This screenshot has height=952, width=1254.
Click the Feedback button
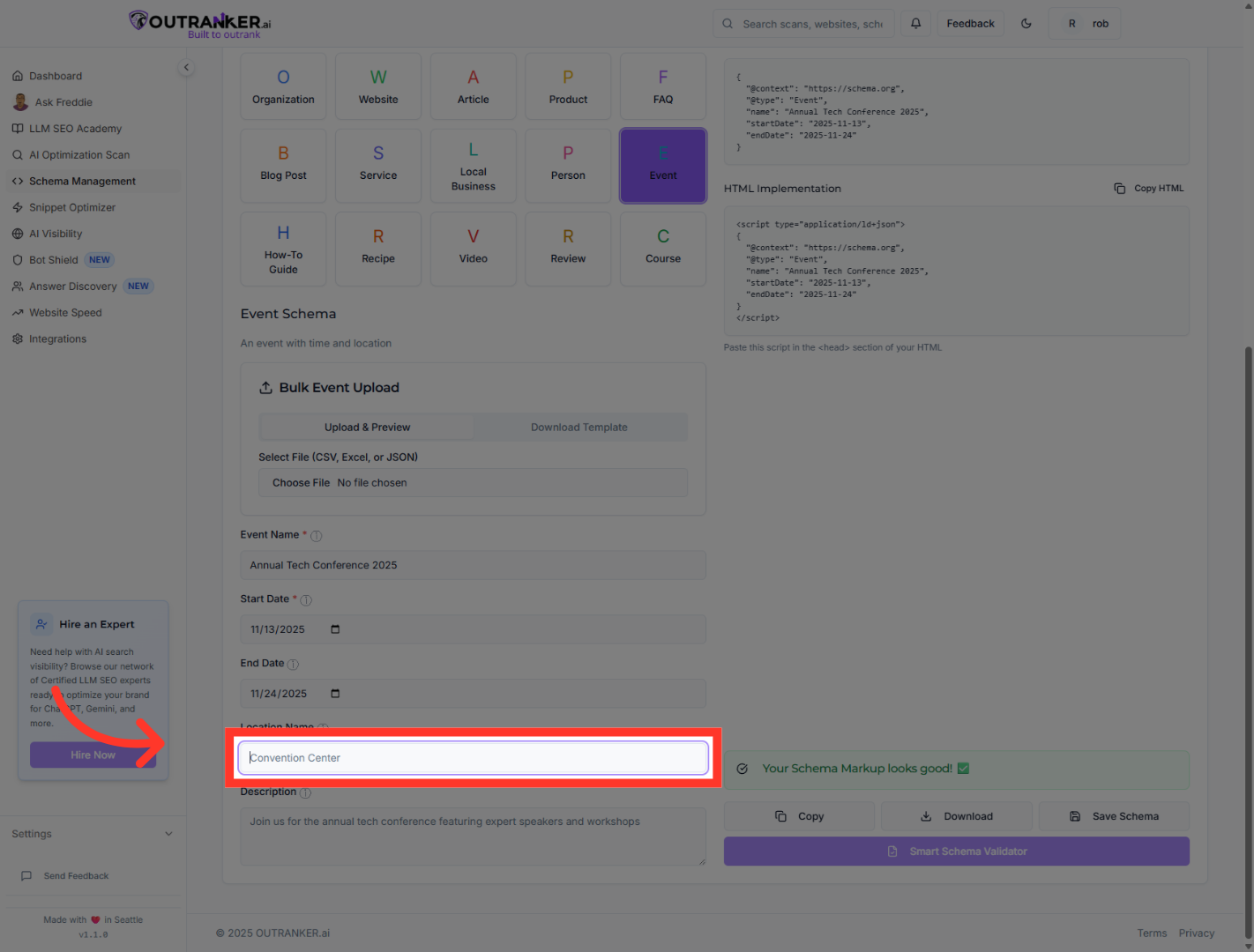[970, 24]
